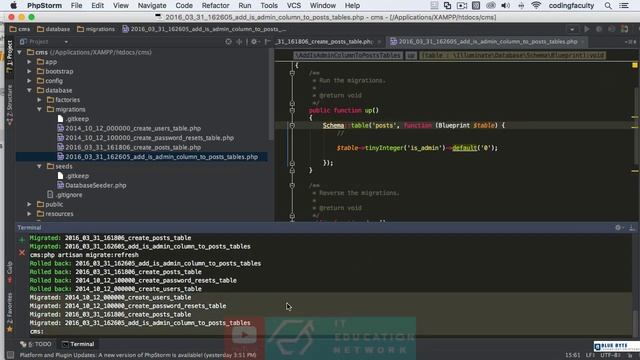Expand the public folder
640x360 pixels.
point(29,204)
